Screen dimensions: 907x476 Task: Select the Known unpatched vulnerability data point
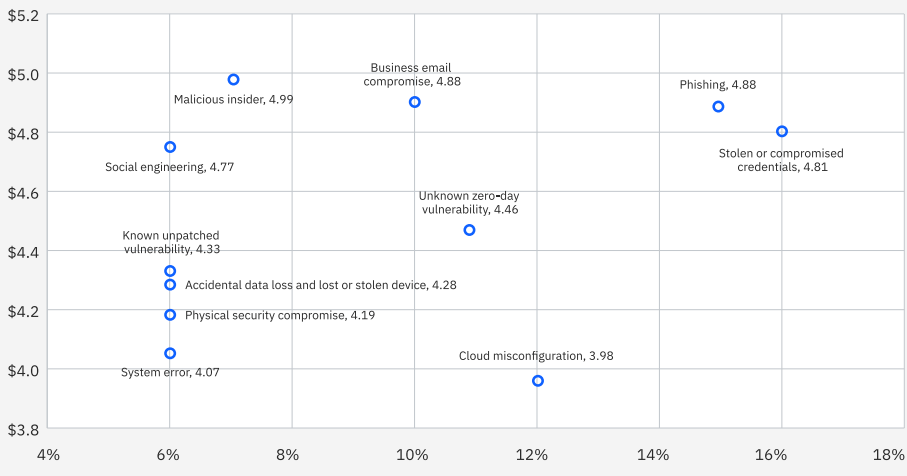point(170,271)
